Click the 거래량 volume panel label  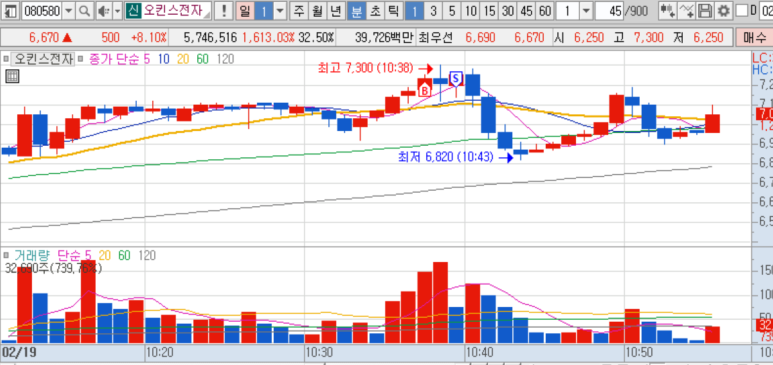pyautogui.click(x=32, y=255)
